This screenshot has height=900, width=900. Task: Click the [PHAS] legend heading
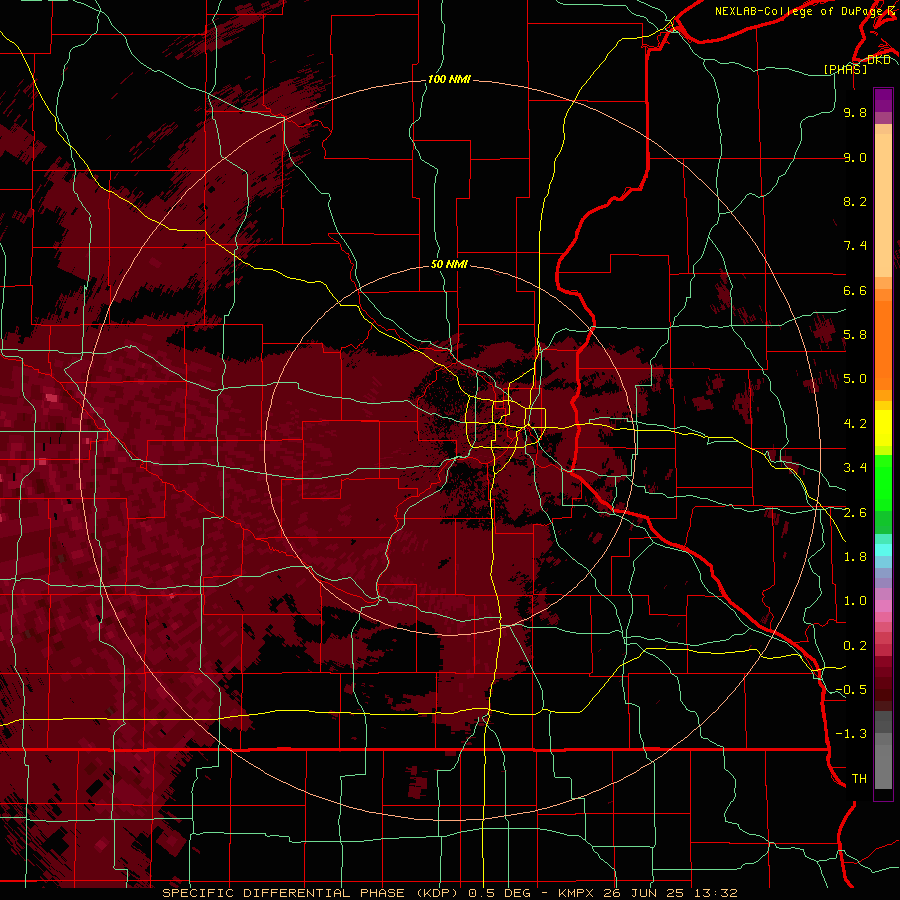point(845,69)
